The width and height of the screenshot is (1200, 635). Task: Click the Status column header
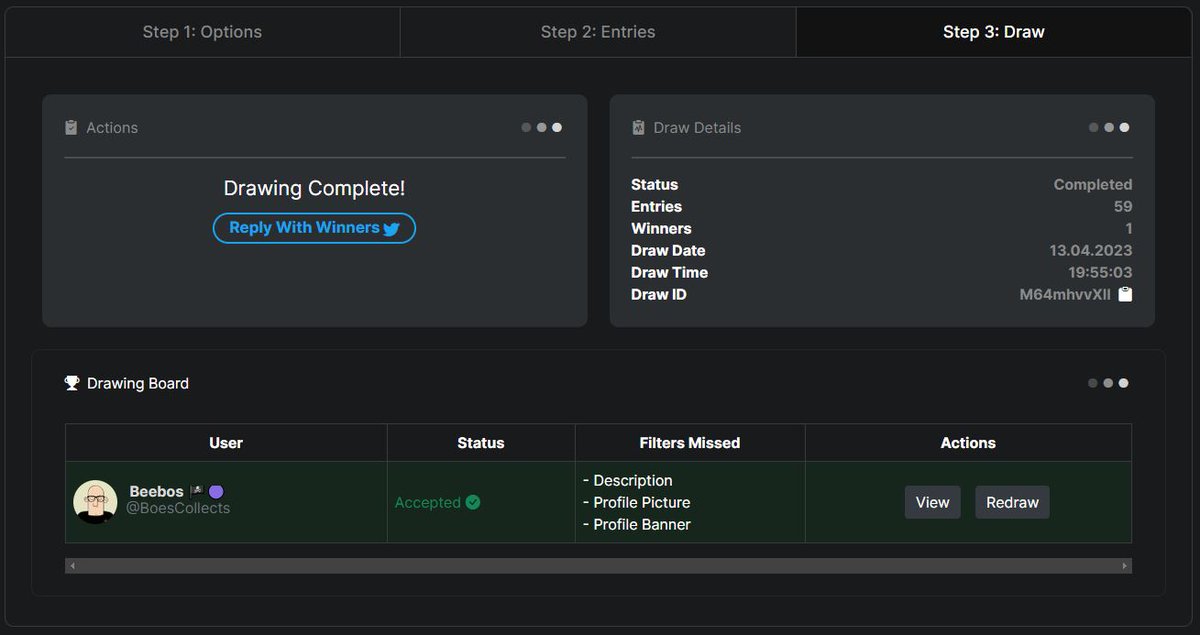tap(481, 442)
